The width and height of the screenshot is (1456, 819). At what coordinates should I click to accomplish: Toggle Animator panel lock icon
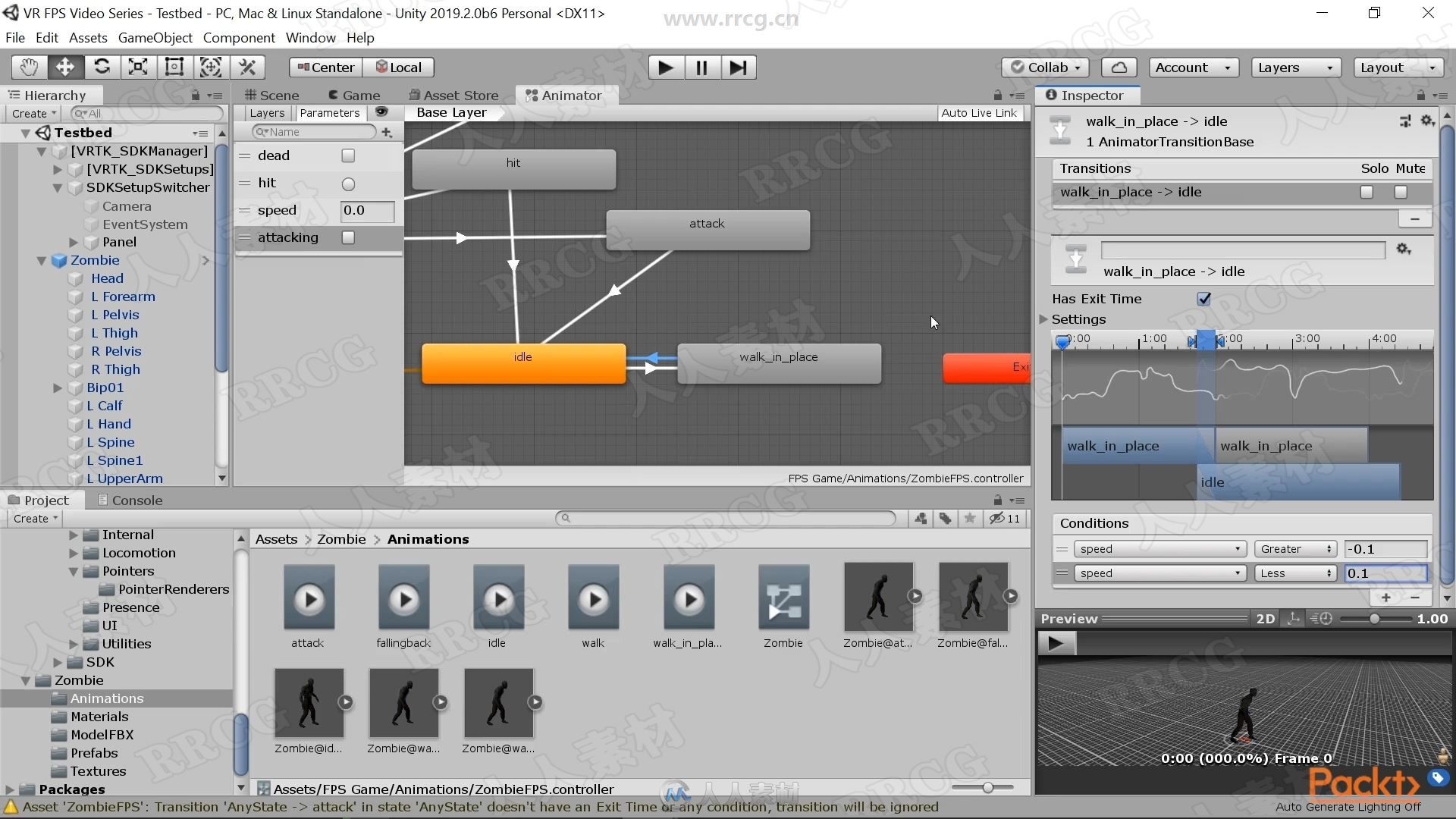[x=998, y=96]
